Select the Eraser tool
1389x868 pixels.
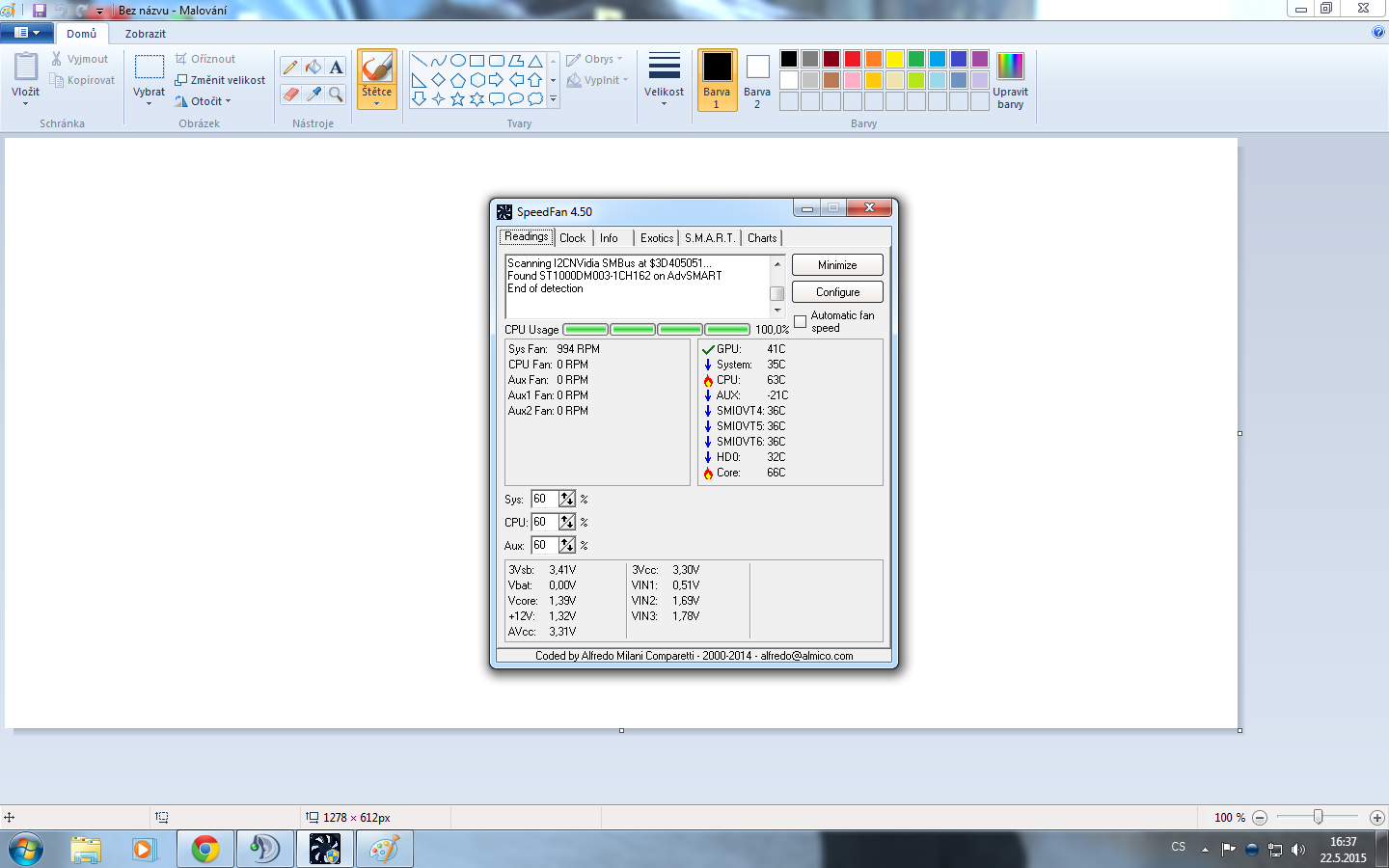click(290, 94)
